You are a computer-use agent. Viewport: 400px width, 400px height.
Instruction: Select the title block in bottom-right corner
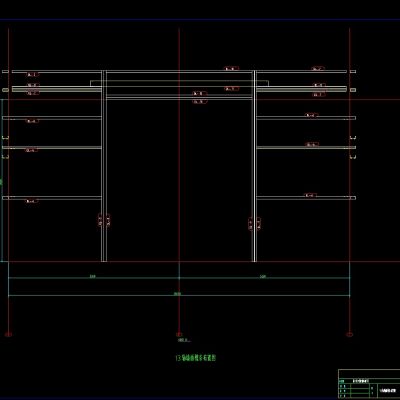click(369, 383)
